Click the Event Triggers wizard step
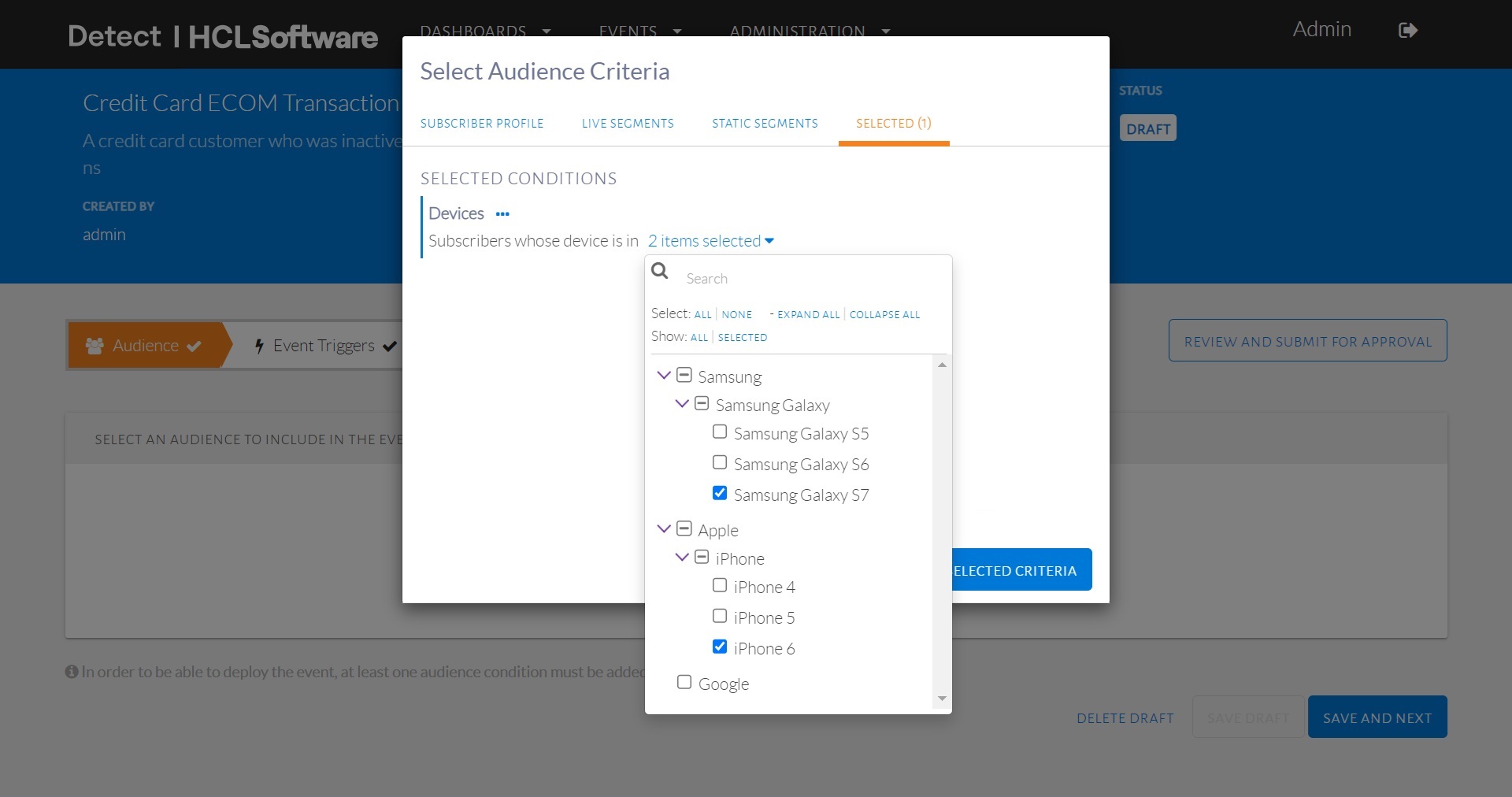This screenshot has width=1512, height=797. 324,345
